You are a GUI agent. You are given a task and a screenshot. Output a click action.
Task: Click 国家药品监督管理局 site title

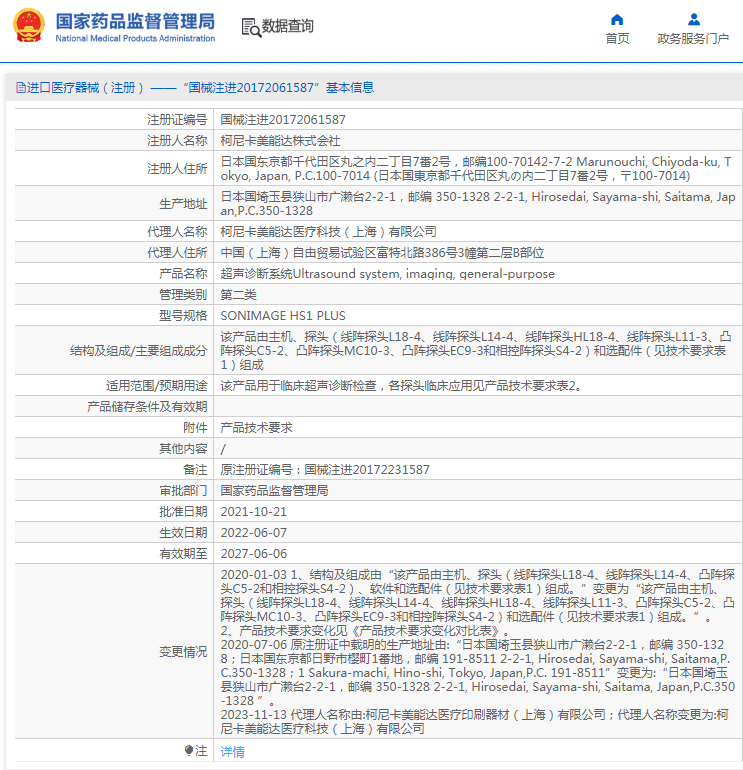[135, 21]
